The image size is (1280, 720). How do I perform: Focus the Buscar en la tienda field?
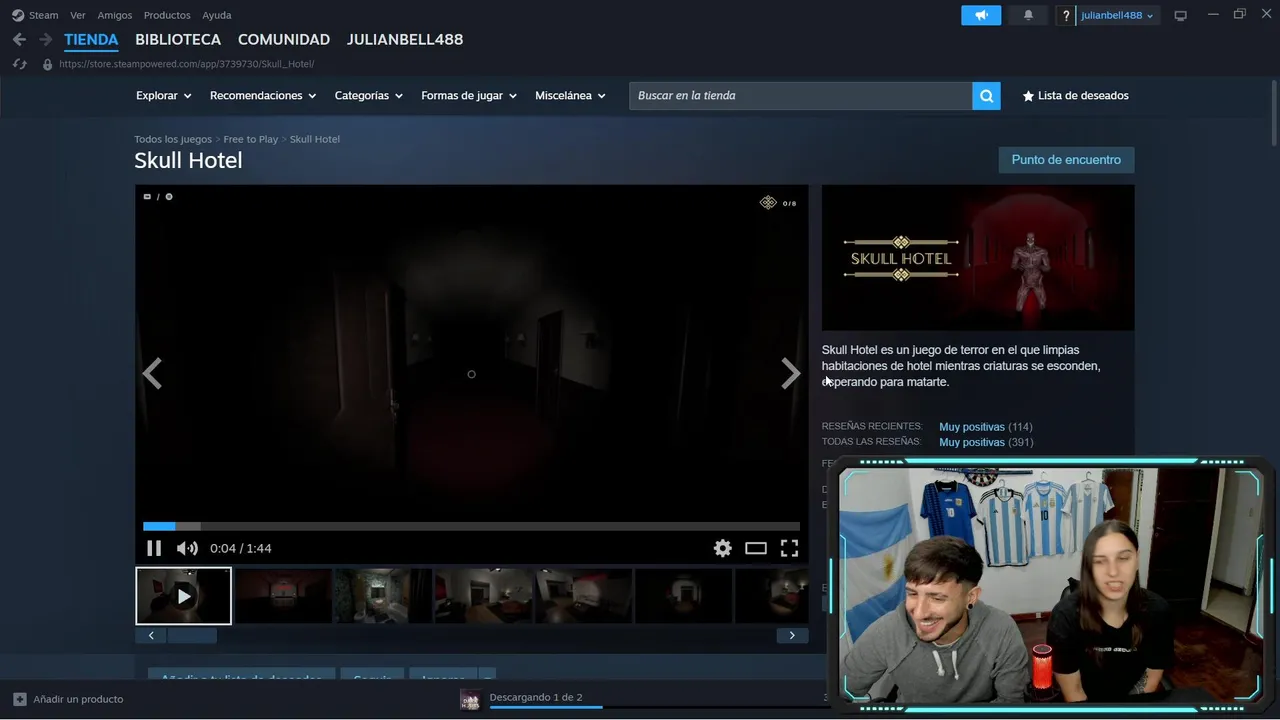(x=800, y=96)
